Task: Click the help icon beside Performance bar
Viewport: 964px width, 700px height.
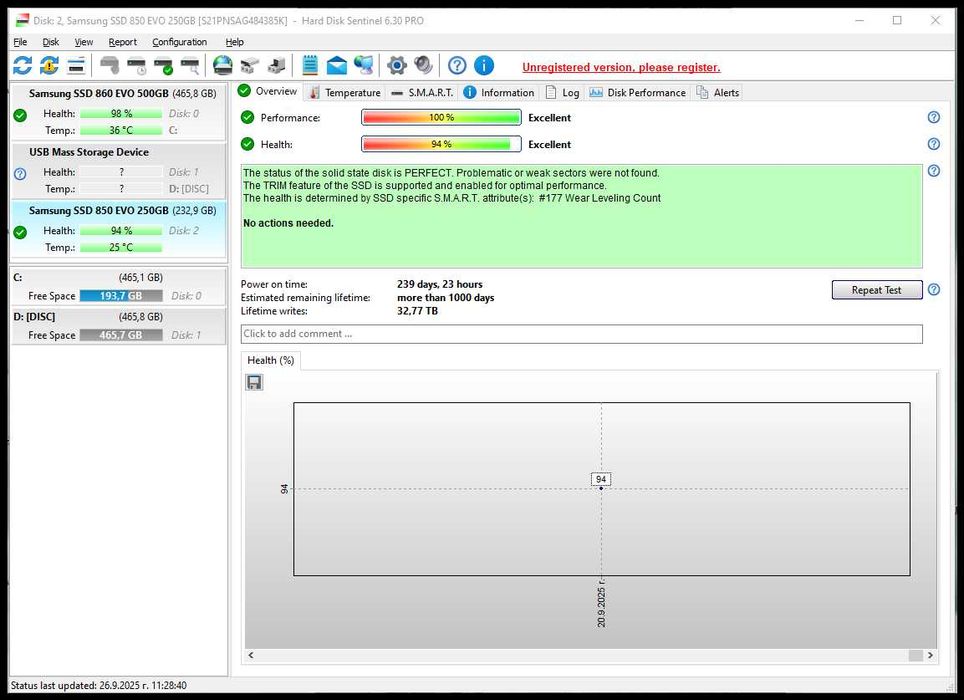Action: click(933, 117)
